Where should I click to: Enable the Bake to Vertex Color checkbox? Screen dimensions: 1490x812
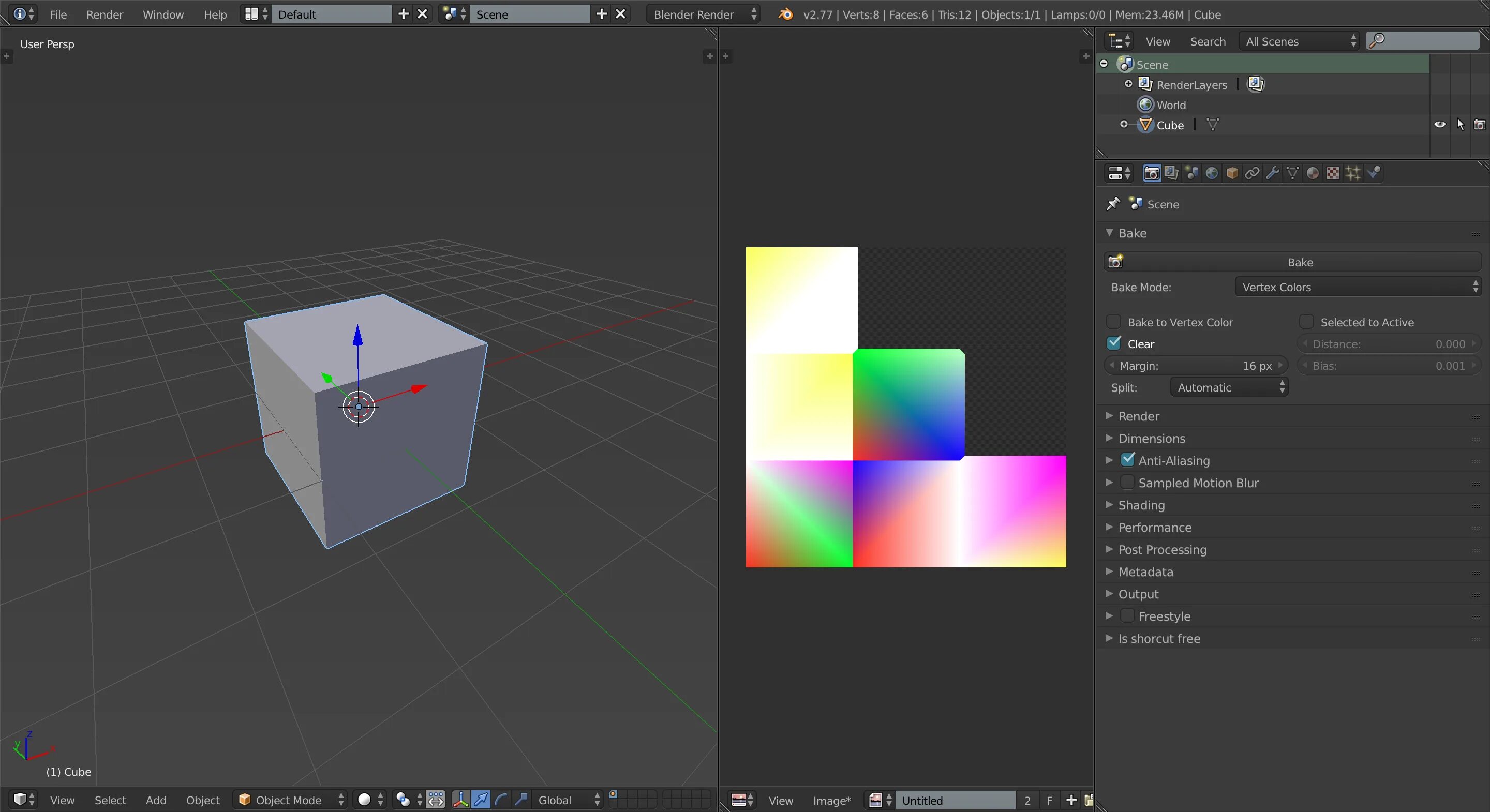[1113, 322]
